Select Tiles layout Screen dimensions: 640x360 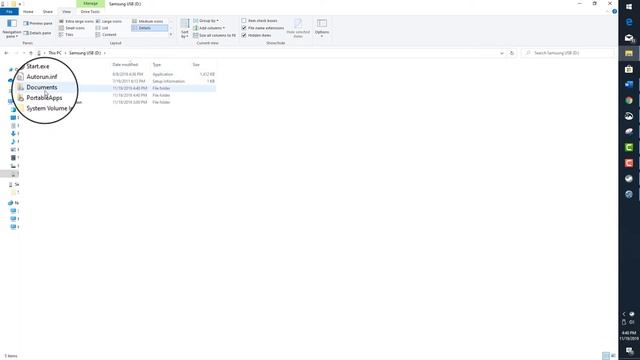click(67, 35)
